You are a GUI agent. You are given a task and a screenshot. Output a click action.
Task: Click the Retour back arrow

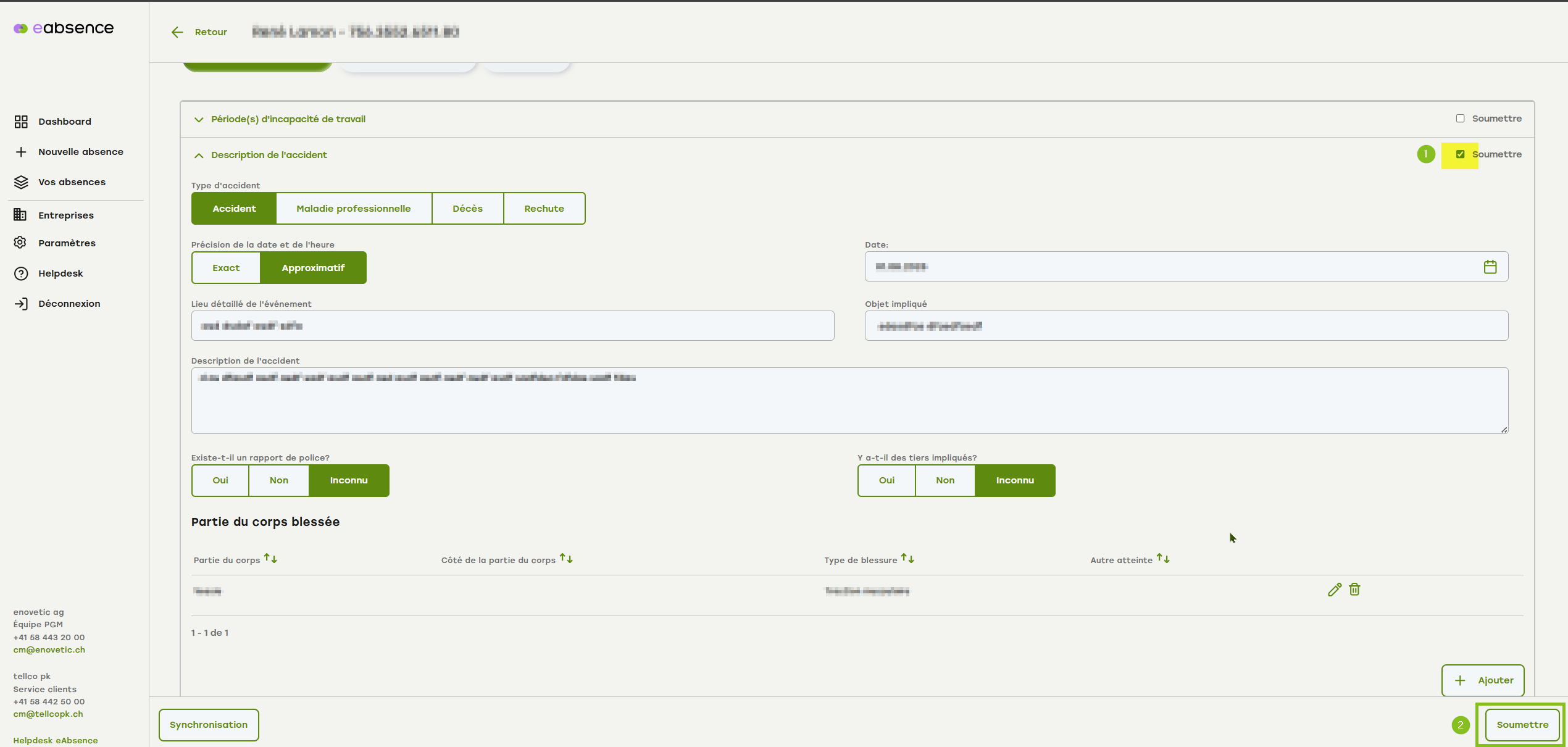click(177, 32)
